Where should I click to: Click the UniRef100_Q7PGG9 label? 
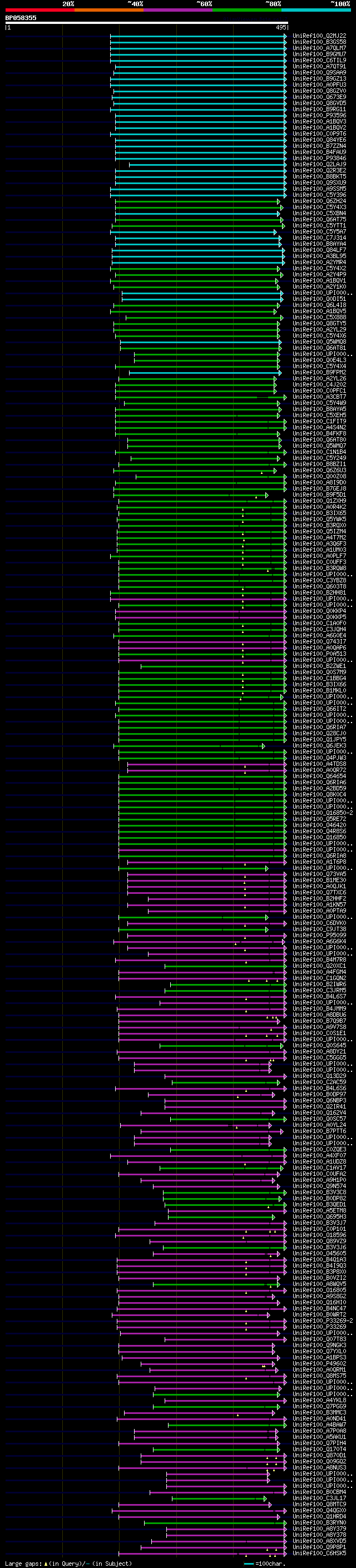pos(319,1406)
